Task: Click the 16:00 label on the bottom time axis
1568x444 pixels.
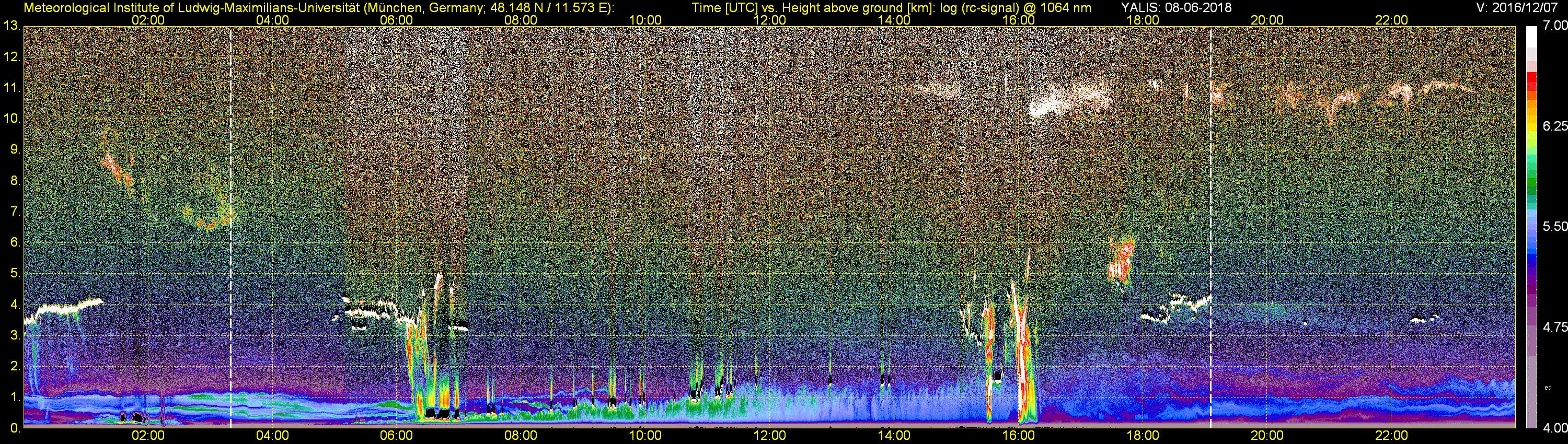Action: point(1018,436)
